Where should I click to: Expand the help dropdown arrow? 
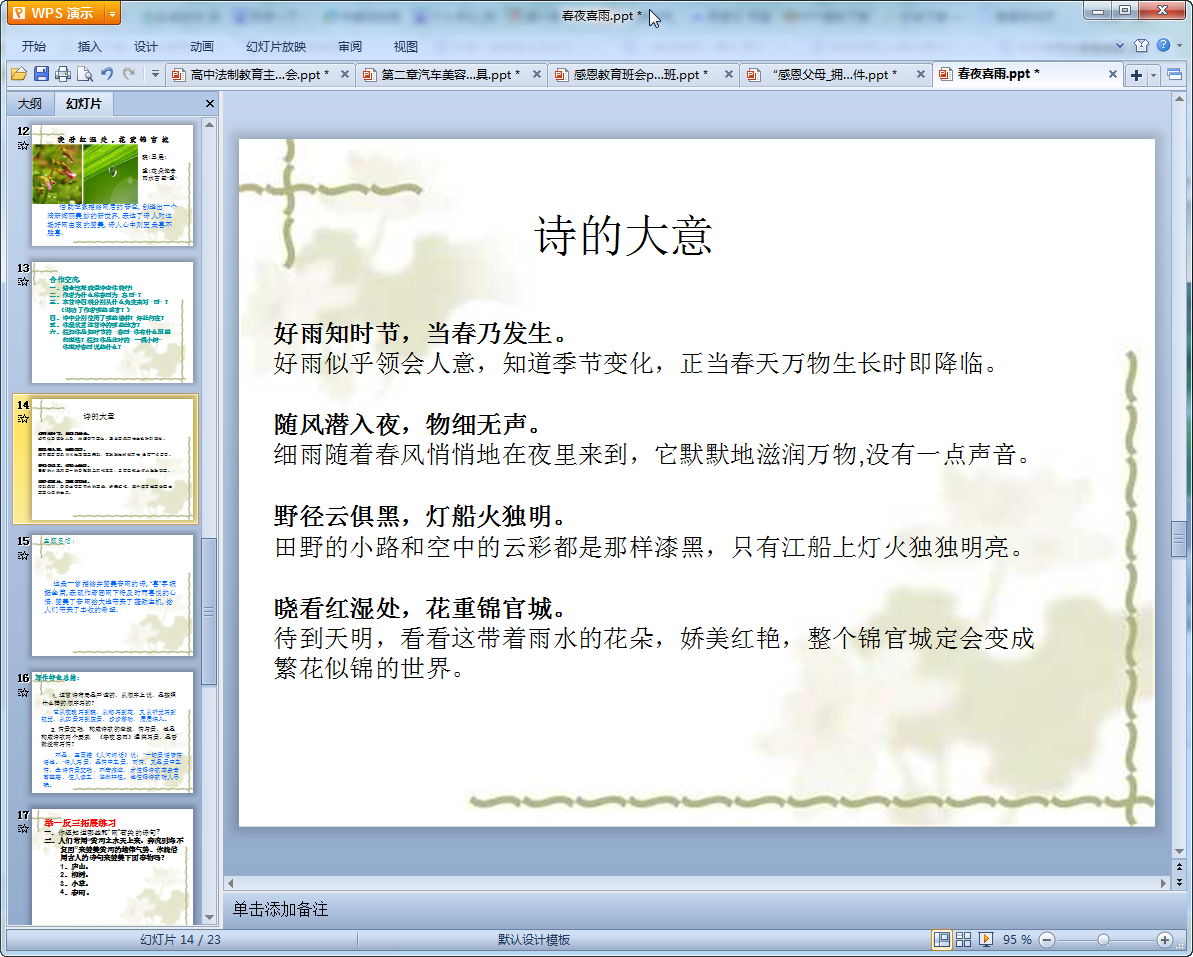pos(1179,46)
